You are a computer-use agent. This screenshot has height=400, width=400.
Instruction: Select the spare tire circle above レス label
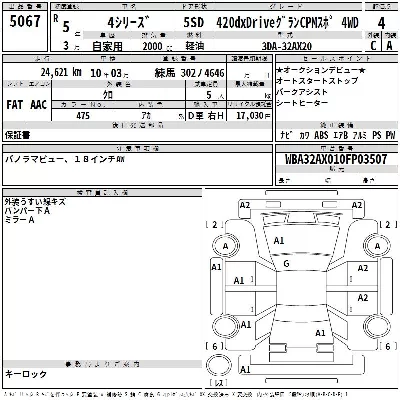pos(219,365)
